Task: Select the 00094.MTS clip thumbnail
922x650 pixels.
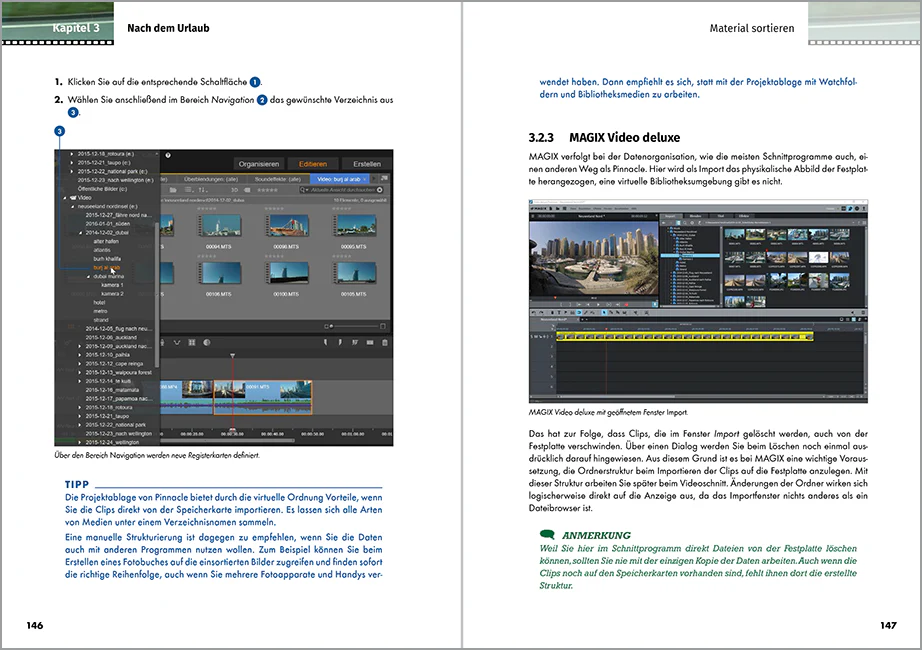Action: click(x=219, y=226)
